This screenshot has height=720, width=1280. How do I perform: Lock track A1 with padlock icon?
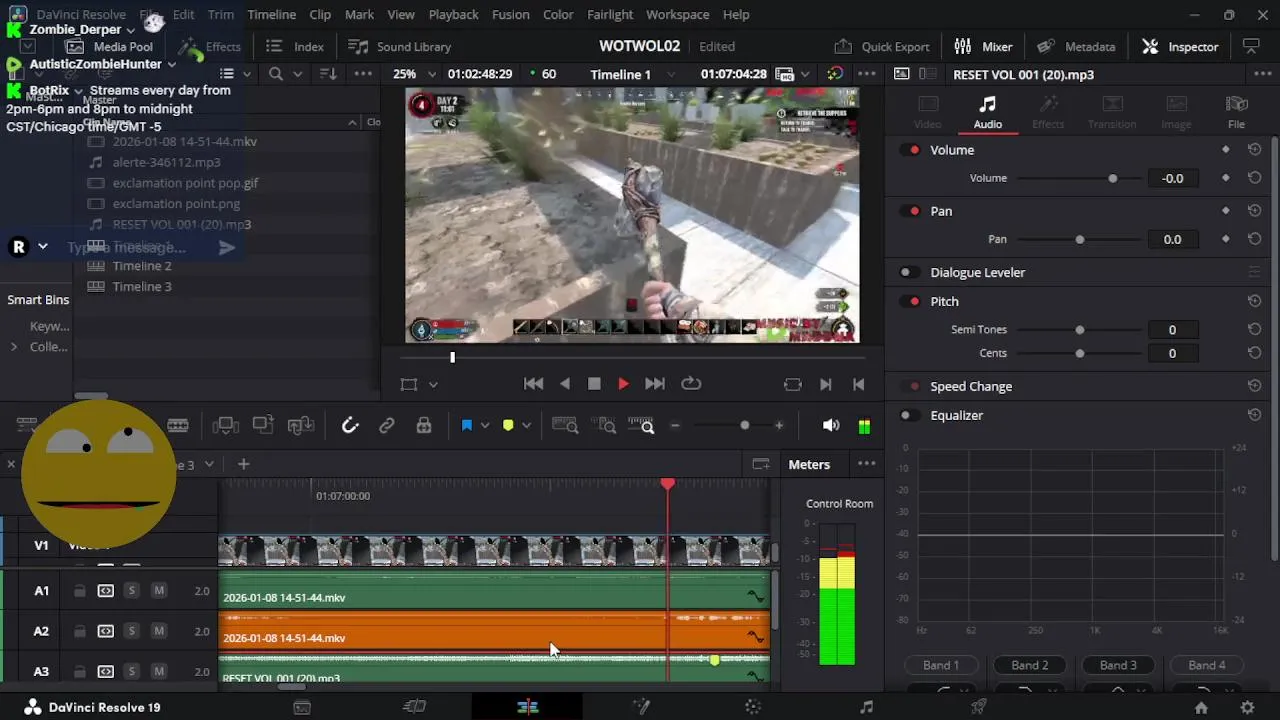tap(79, 591)
